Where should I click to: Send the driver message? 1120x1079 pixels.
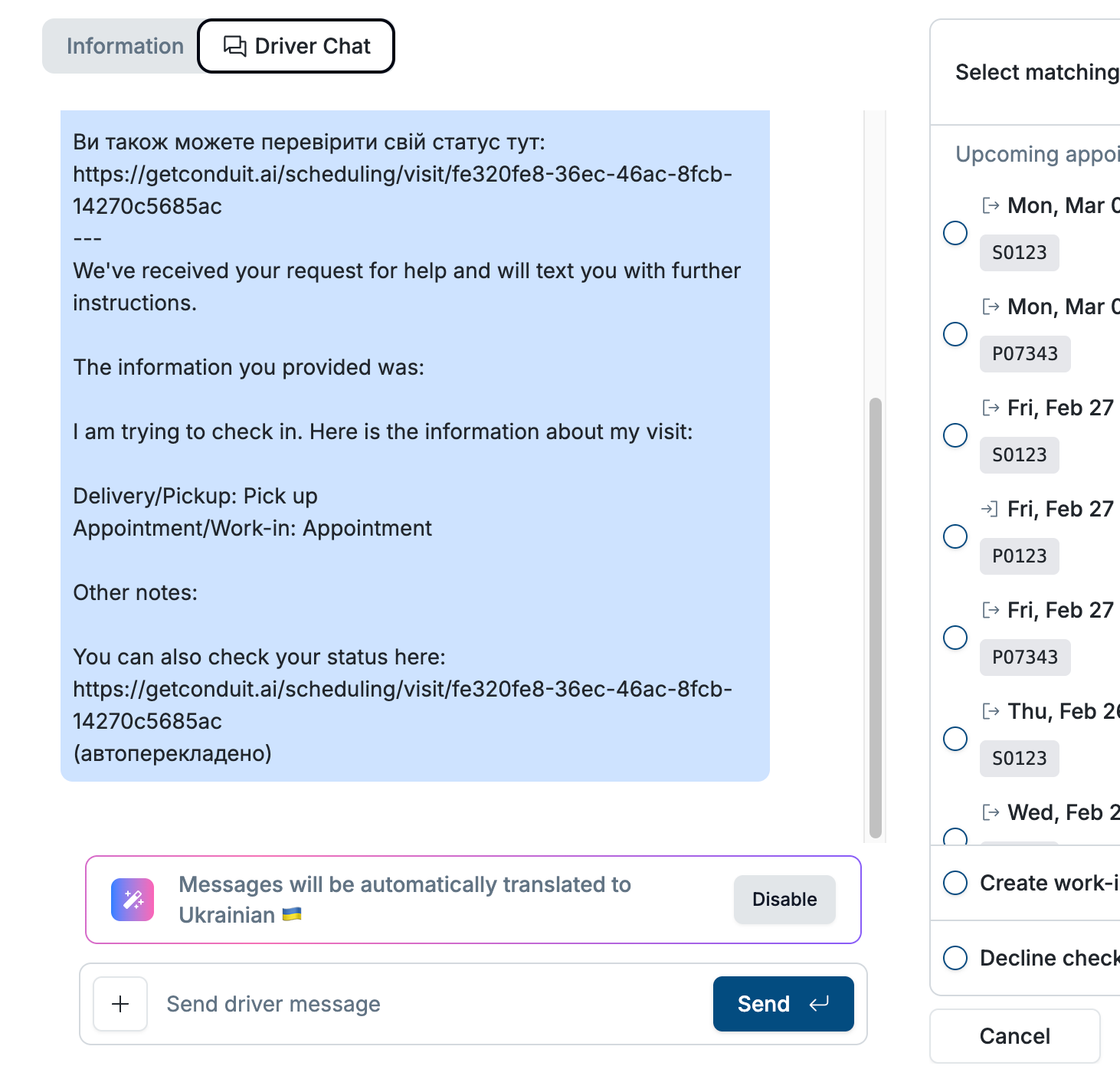[783, 1004]
